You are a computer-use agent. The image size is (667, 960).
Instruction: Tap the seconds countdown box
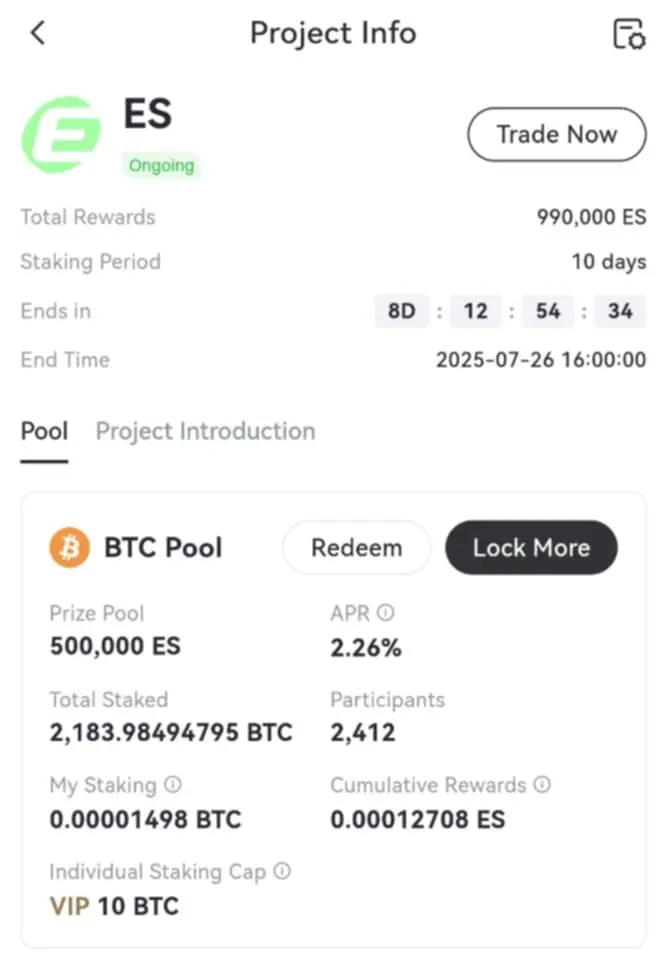tap(620, 311)
